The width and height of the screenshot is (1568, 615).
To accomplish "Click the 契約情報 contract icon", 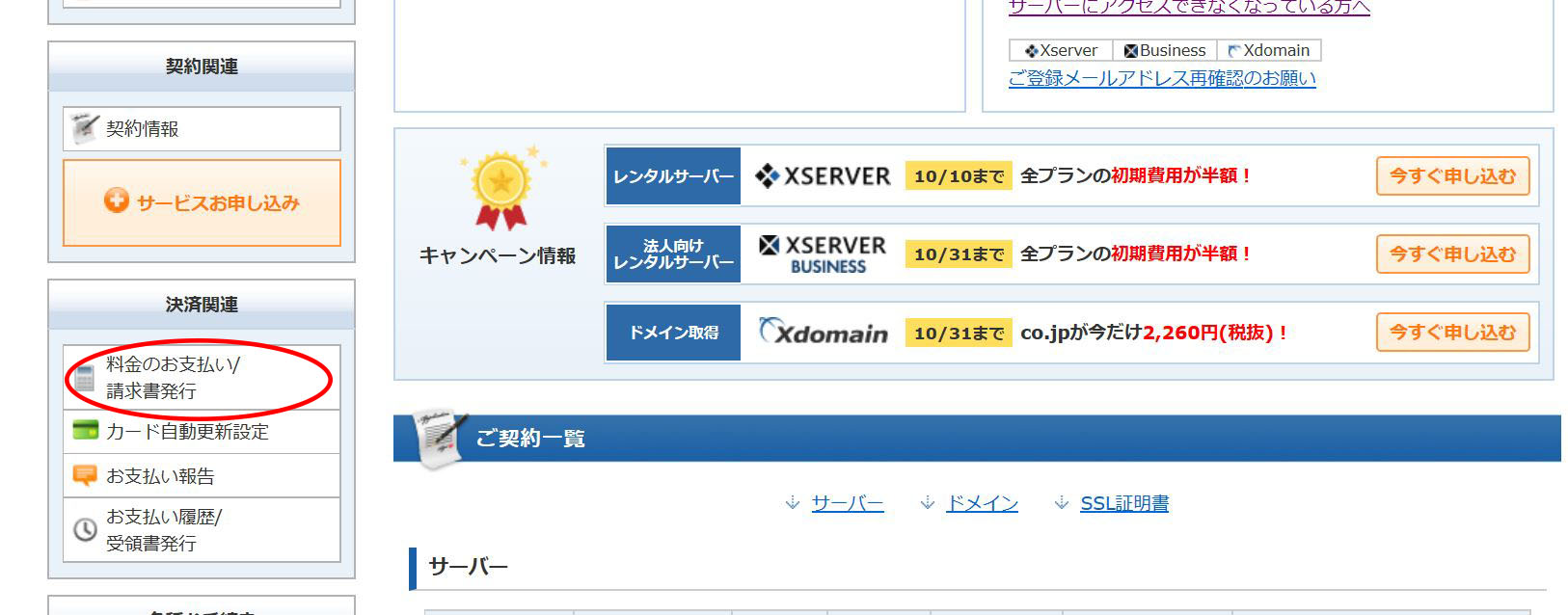I will click(85, 127).
